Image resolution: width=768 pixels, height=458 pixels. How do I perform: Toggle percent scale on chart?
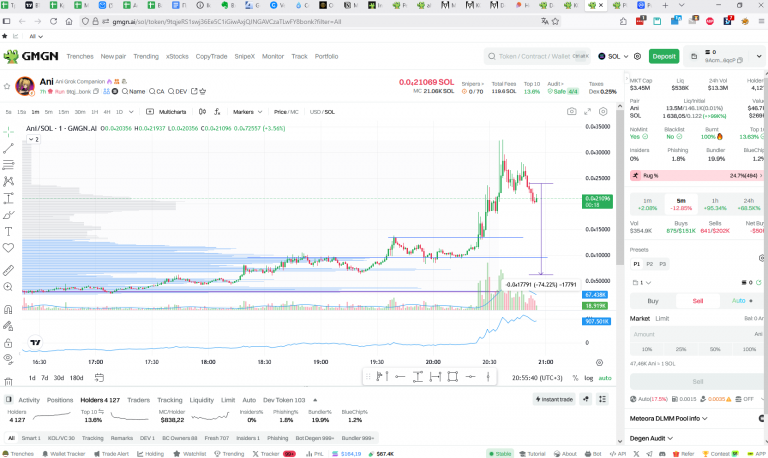[x=576, y=378]
